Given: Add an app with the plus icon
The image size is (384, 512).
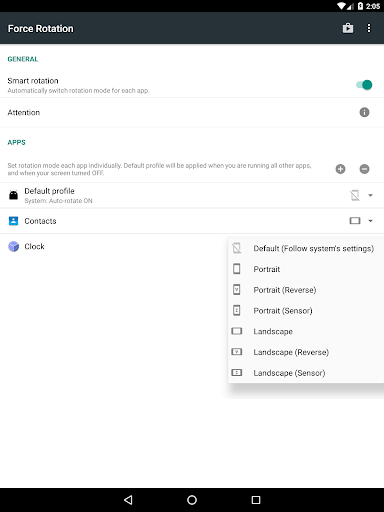Looking at the screenshot, I should click(x=340, y=169).
